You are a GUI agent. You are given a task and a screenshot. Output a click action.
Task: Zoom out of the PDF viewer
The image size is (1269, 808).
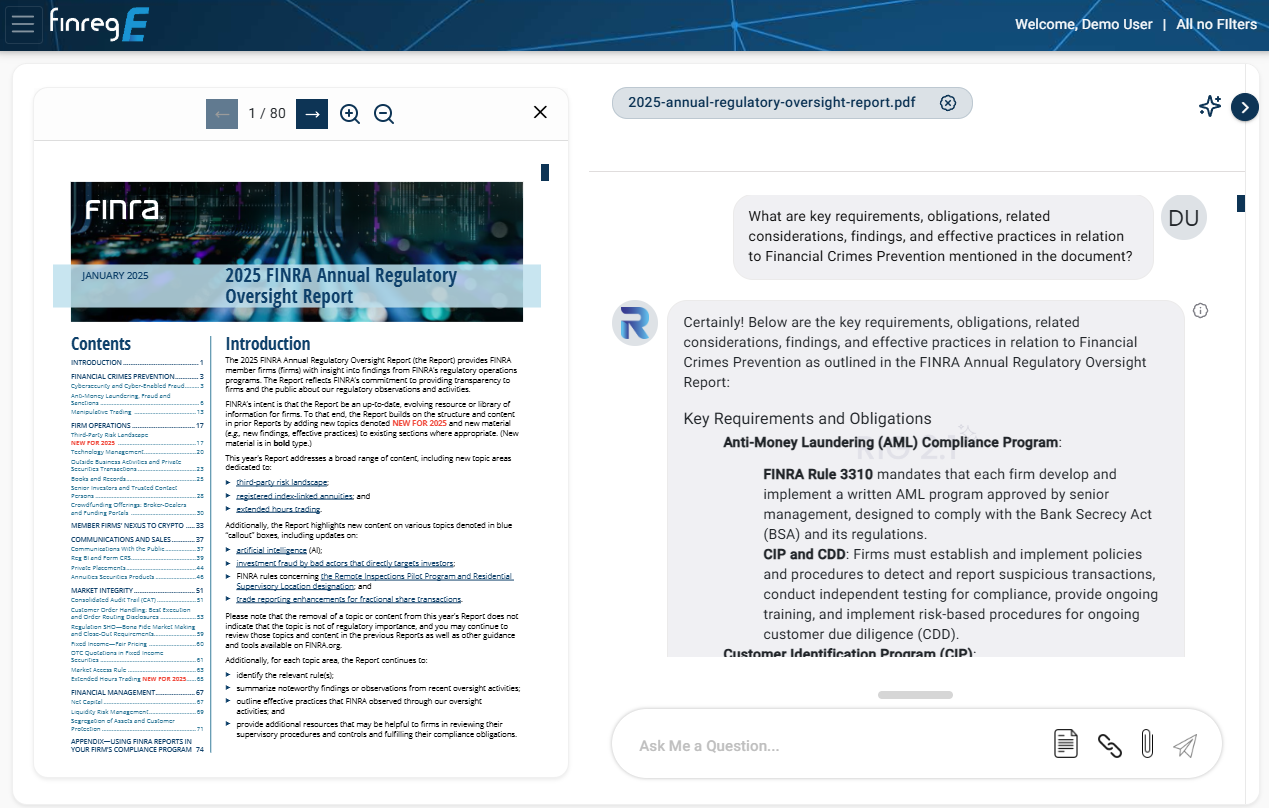click(x=384, y=114)
